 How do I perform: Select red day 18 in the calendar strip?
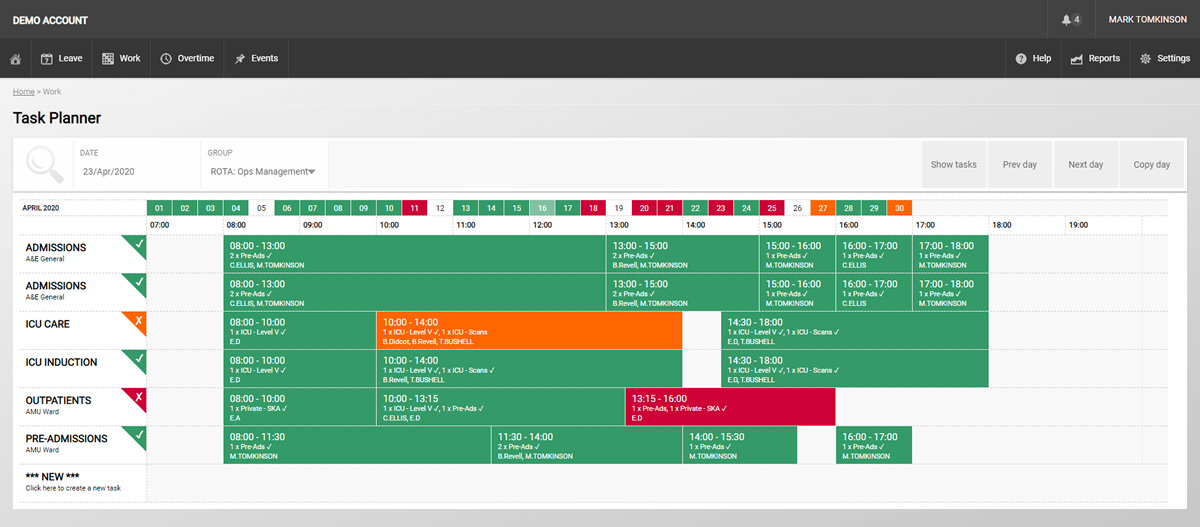593,208
